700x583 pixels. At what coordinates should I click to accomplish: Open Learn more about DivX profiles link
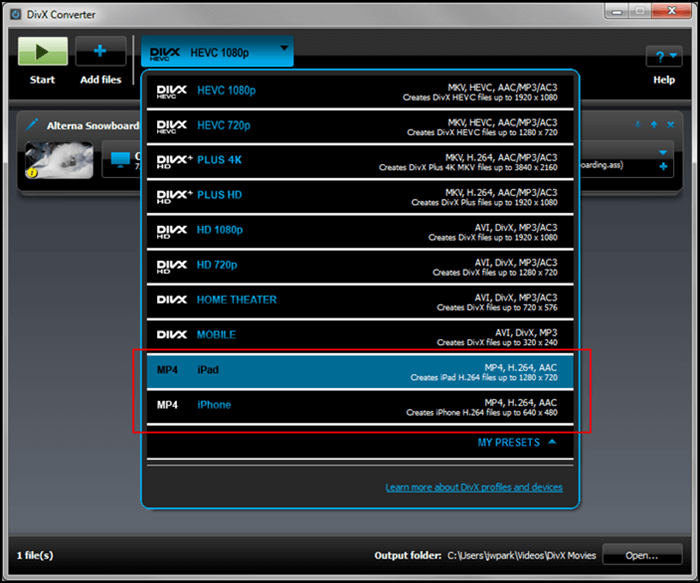click(474, 487)
